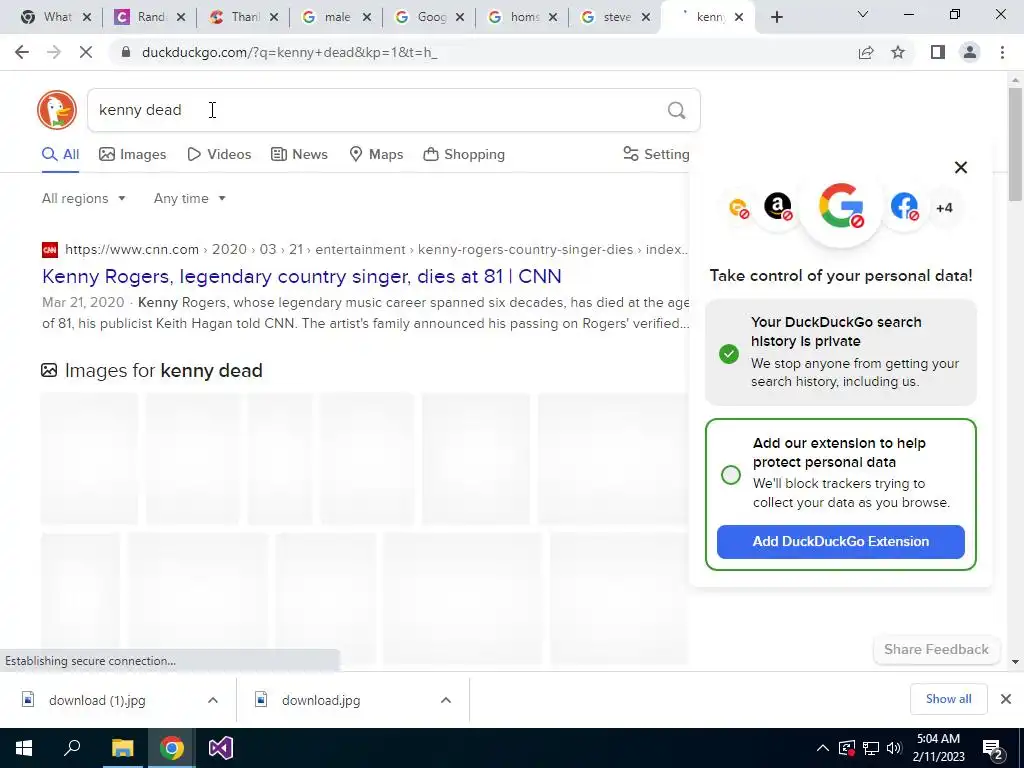Switch to the Maps tab
1024x768 pixels.
pyautogui.click(x=376, y=155)
